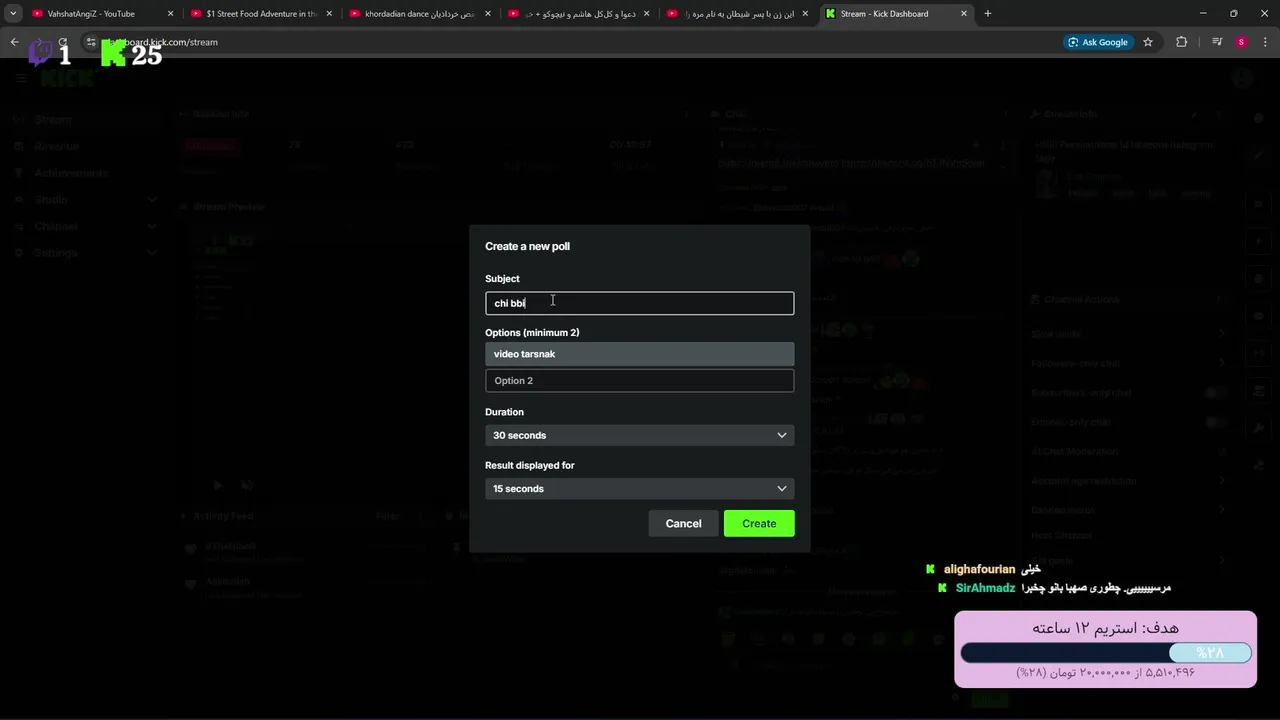Viewport: 1280px width, 720px height.
Task: Open the Followers-only chat chevron
Action: 1222,364
